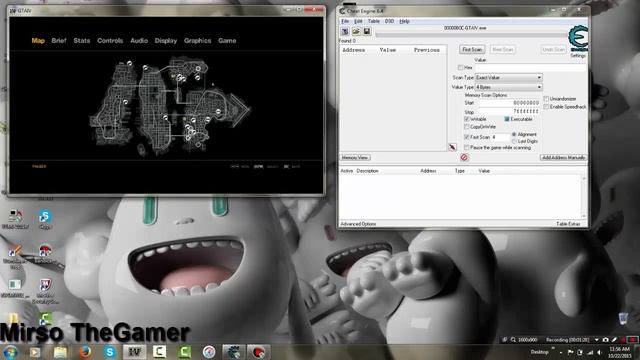Open the Help menu in Cheat Engine
Viewport: 640px width, 360px height.
[x=404, y=21]
